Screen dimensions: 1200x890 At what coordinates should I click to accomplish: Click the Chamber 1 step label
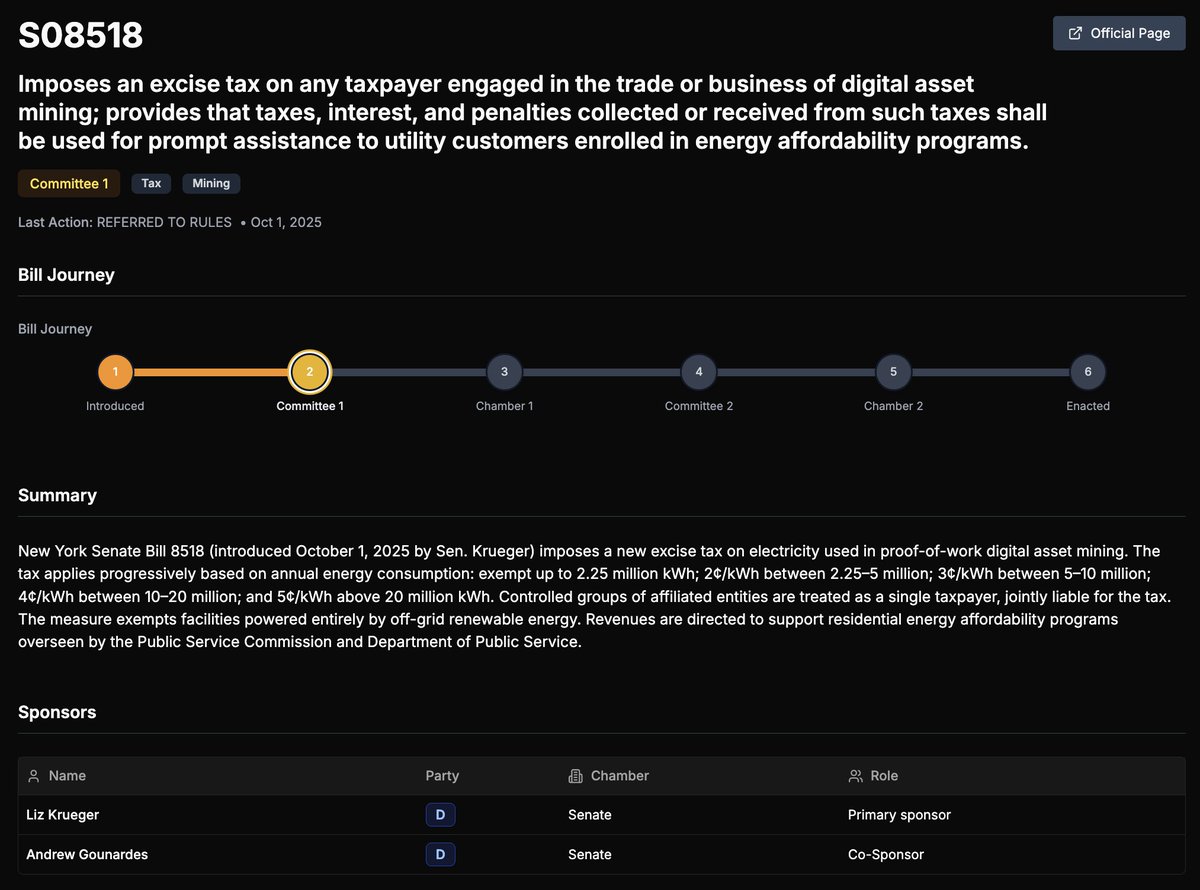pos(504,406)
